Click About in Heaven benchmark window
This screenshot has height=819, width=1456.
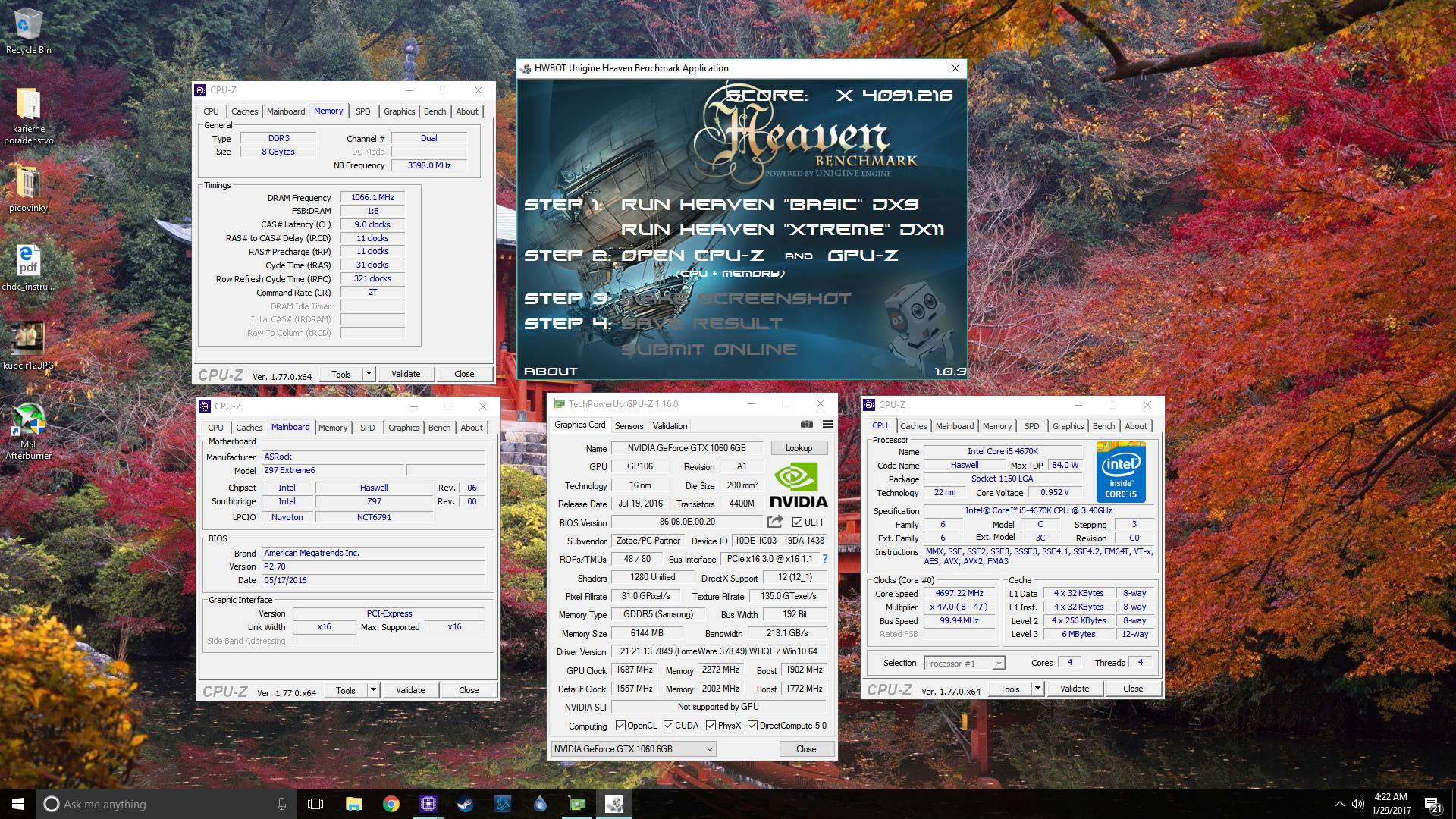[x=551, y=372]
